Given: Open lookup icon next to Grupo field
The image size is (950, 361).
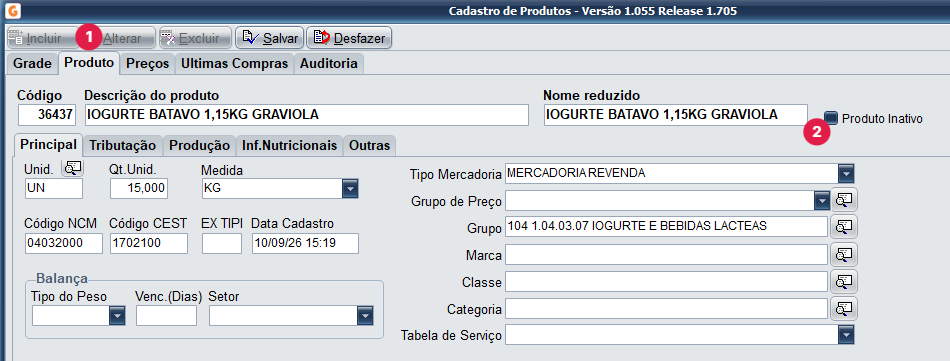Looking at the screenshot, I should (844, 227).
